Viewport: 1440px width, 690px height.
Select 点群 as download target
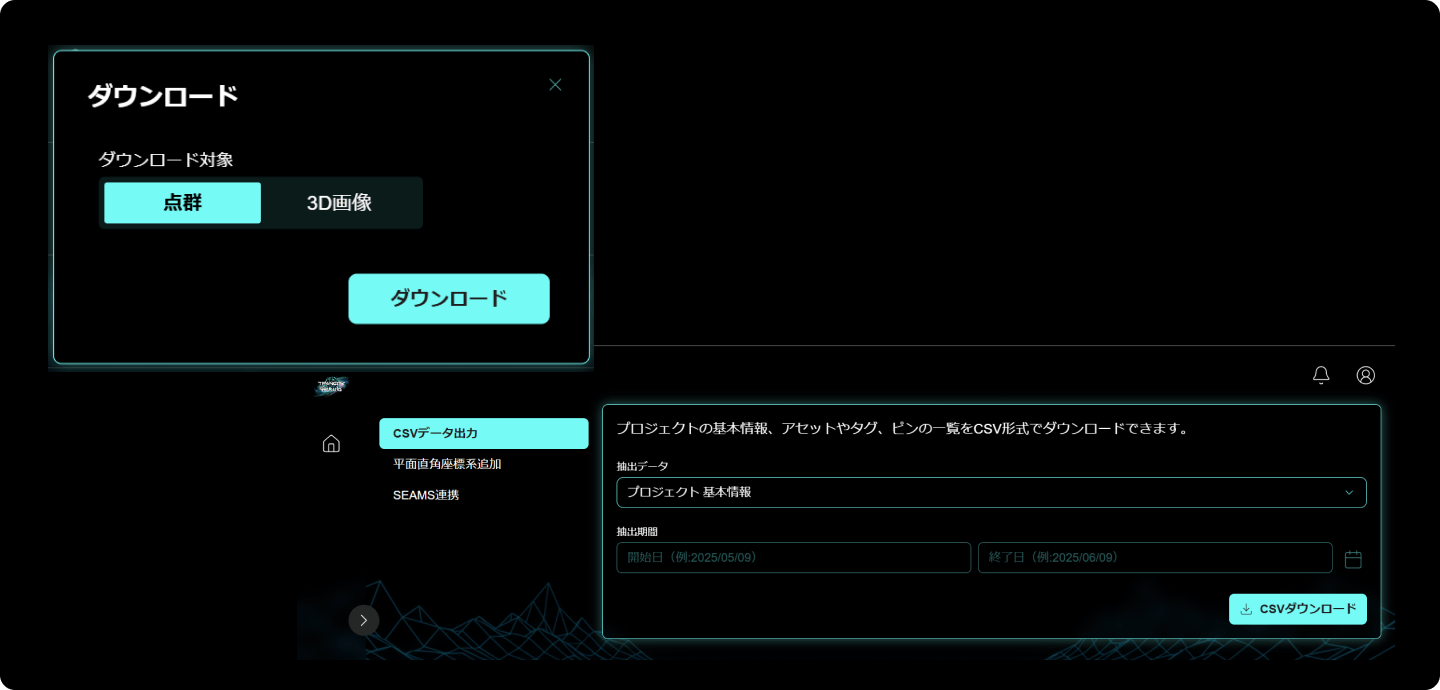pyautogui.click(x=183, y=203)
